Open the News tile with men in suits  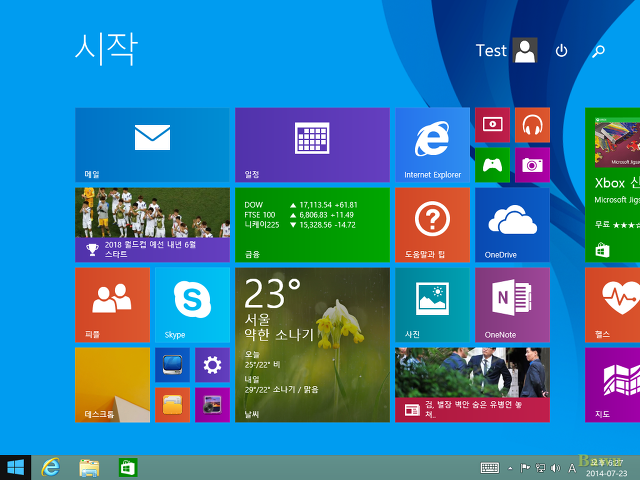(x=472, y=384)
